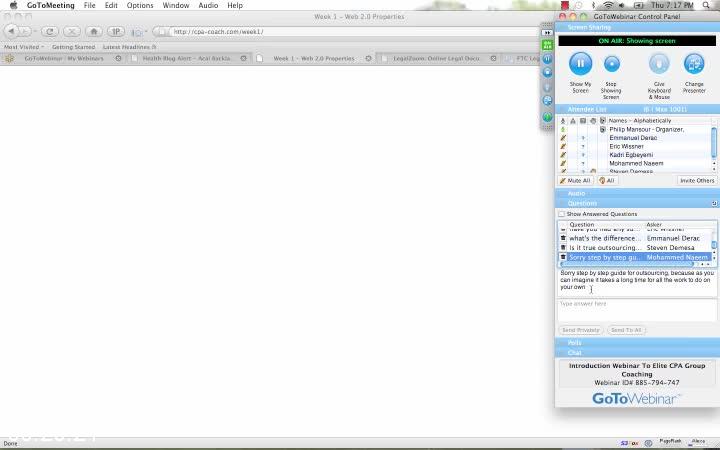Select Steven Demesa's 'Is it true outsourcing' question

coord(636,248)
